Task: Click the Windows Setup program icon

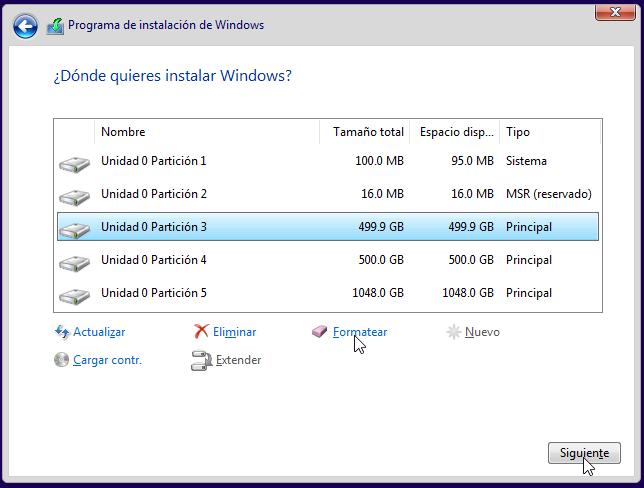Action: 55,26
